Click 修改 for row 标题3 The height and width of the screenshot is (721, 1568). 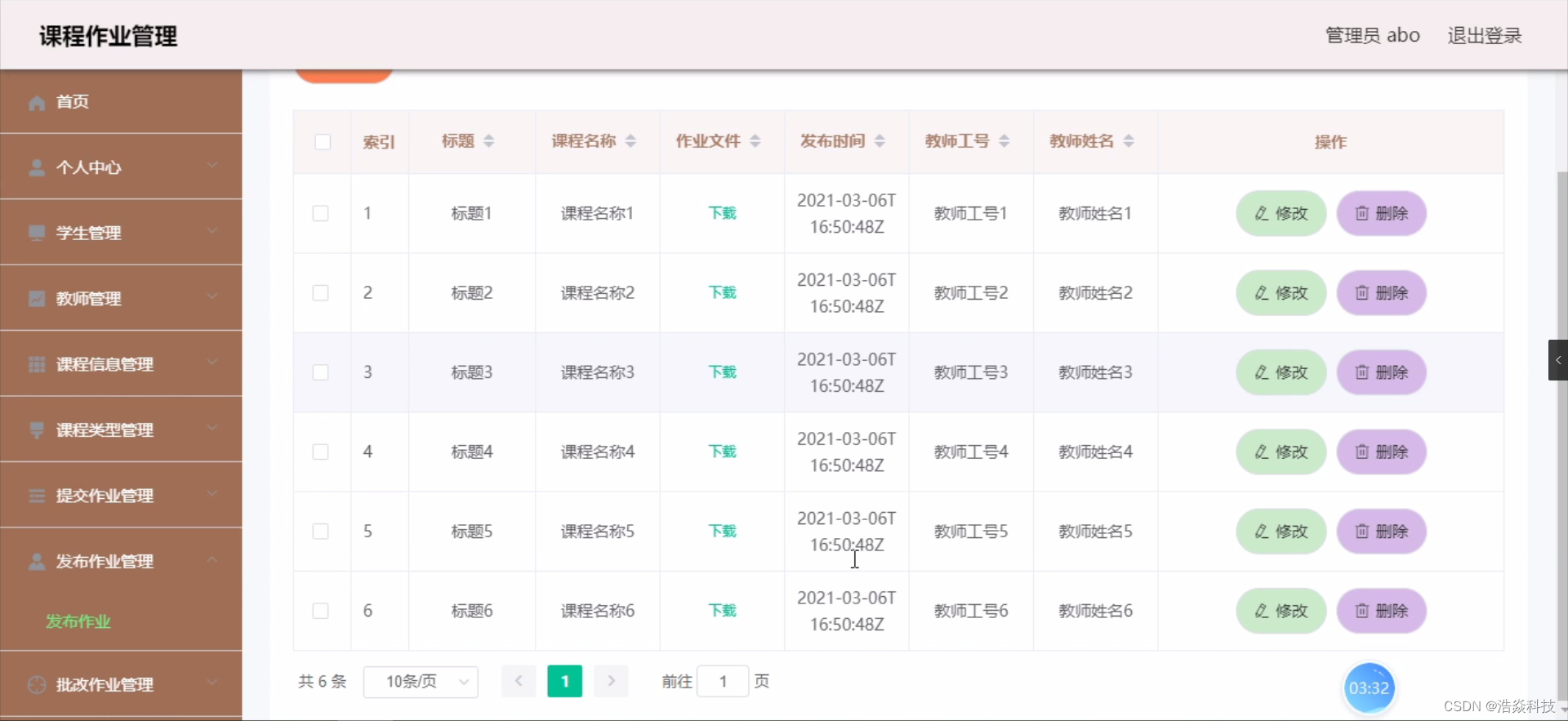pos(1281,372)
